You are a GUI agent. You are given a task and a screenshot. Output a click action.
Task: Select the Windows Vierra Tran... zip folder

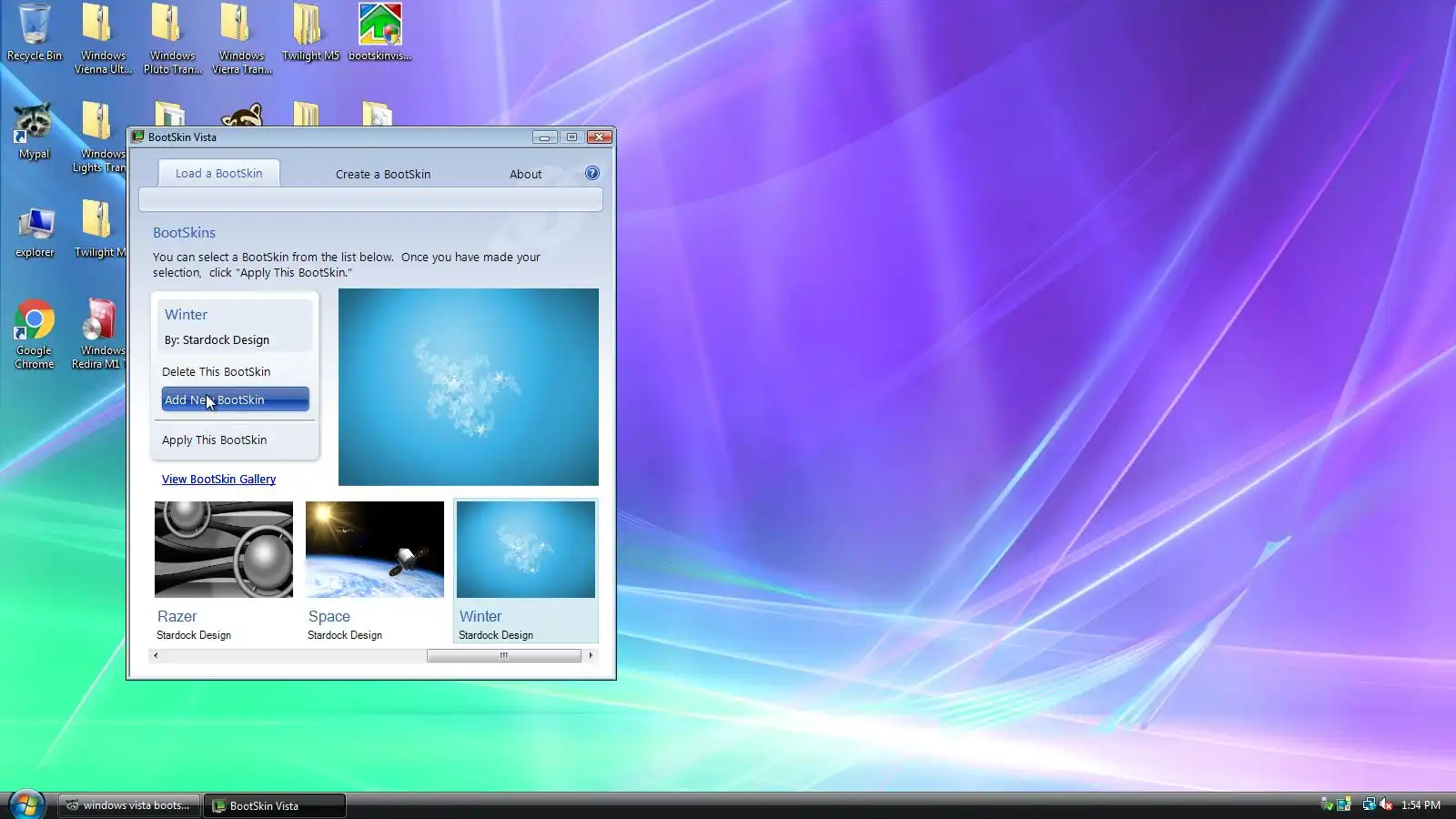coord(241,38)
